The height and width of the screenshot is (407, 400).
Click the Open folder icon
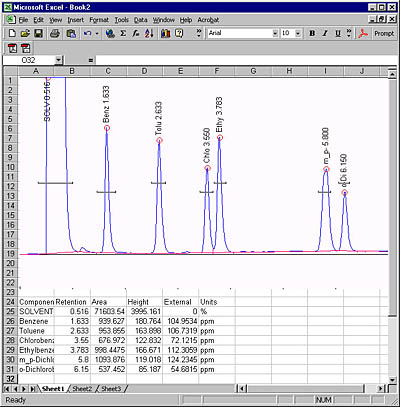[25, 33]
